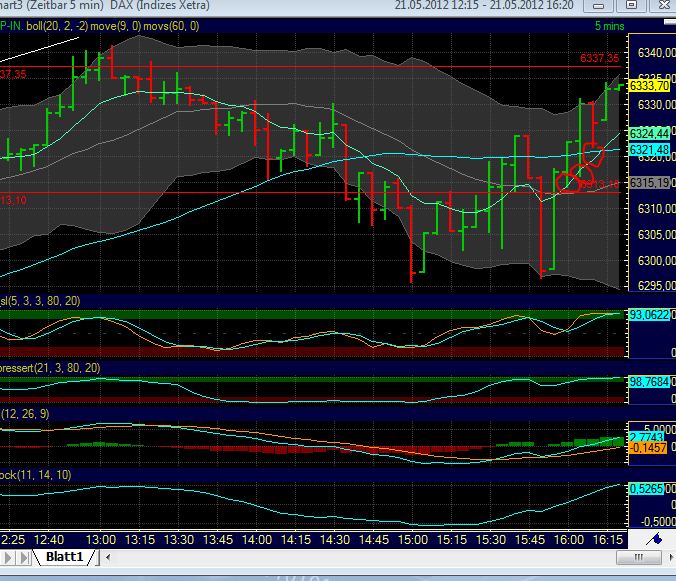Click the 21.05.2012 date range in title bar
This screenshot has width=676, height=581.
click(484, 6)
